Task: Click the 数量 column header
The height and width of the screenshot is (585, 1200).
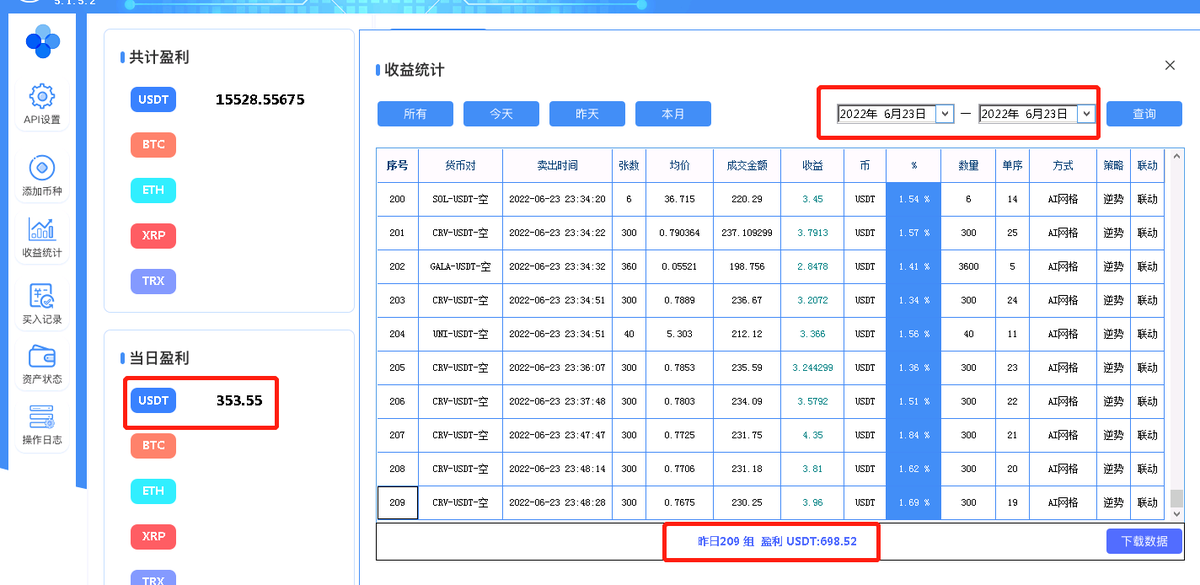Action: point(968,166)
